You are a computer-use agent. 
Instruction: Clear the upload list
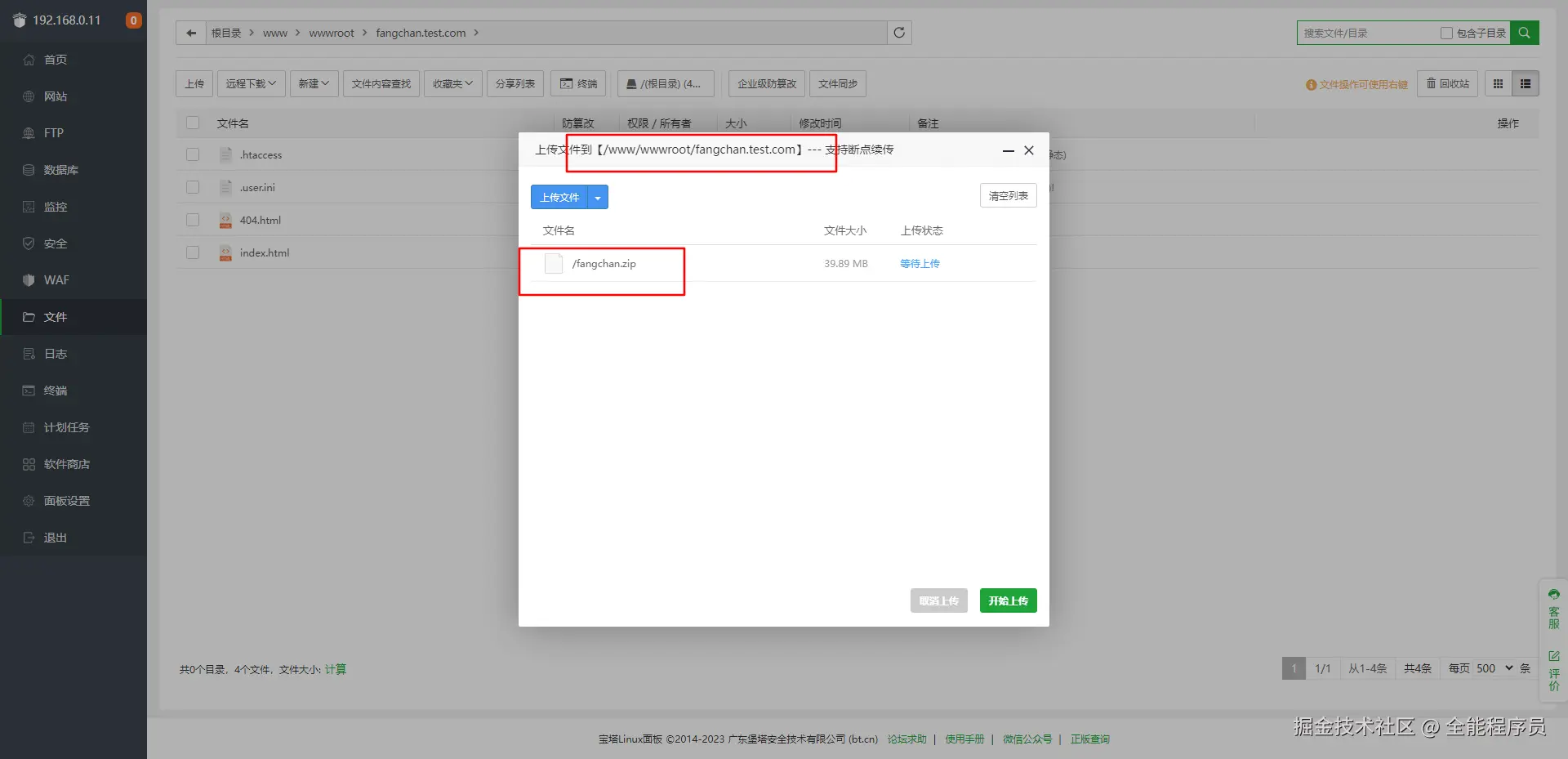[x=1008, y=195]
